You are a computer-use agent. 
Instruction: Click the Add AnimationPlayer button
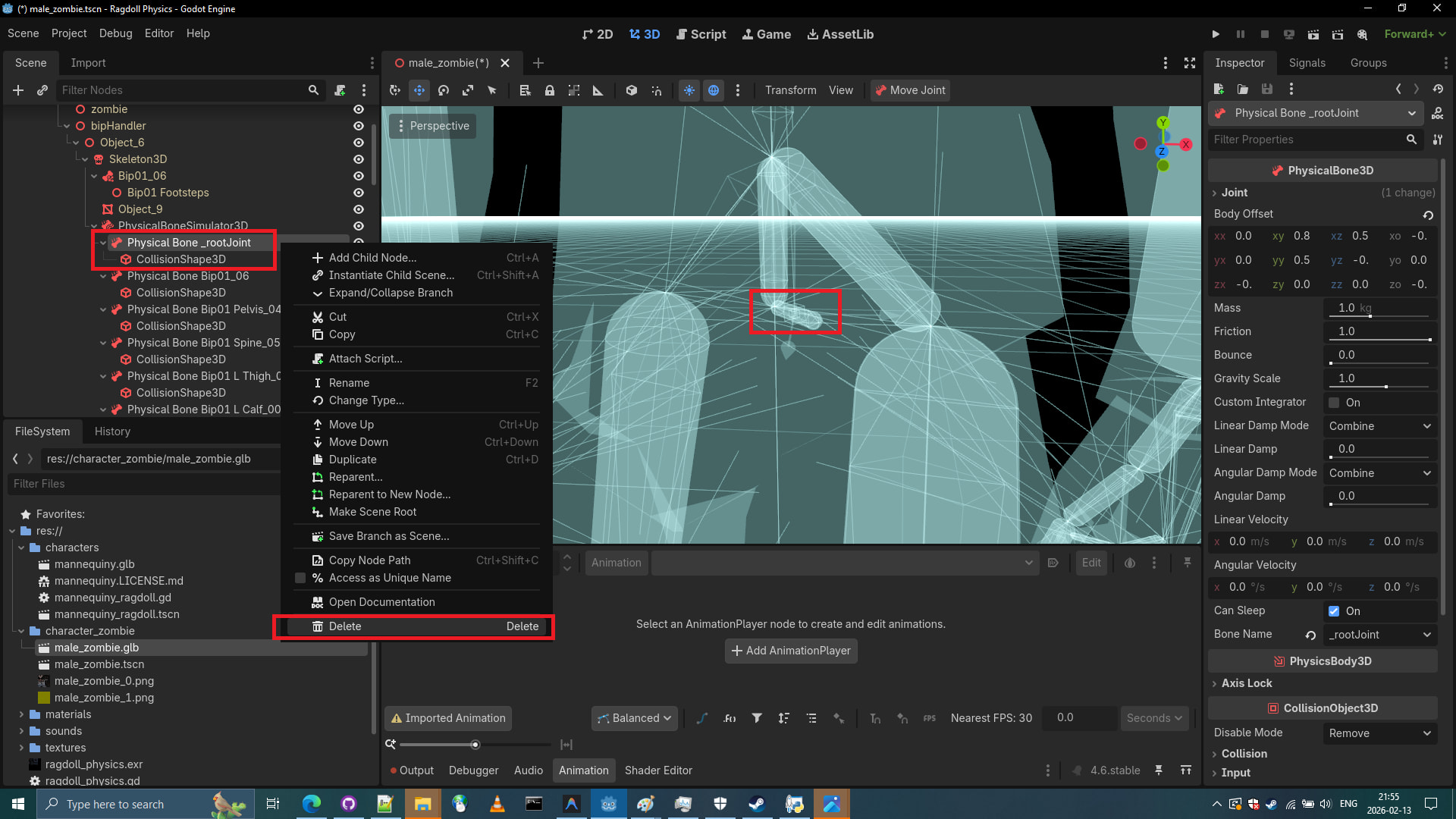[791, 651]
